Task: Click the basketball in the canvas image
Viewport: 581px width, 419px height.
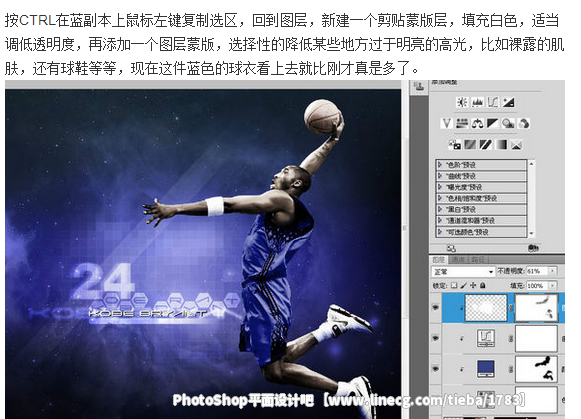Action: (x=322, y=116)
